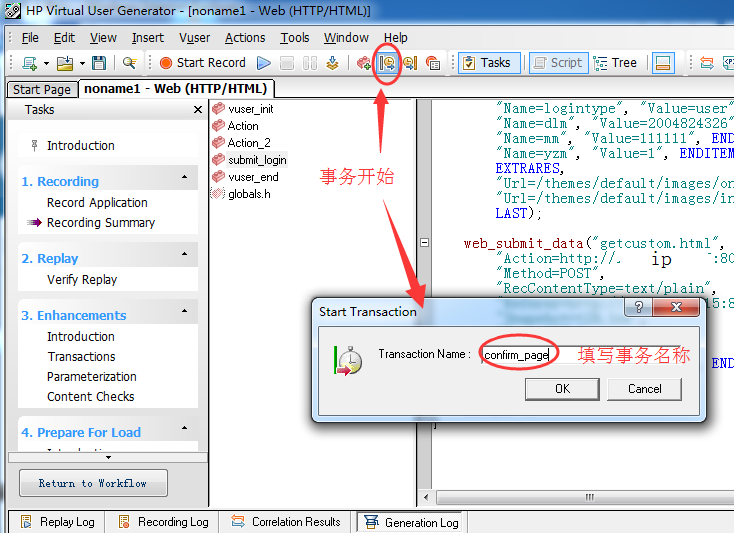This screenshot has width=734, height=533.
Task: Click OK in Start Transaction dialog
Action: click(x=562, y=389)
